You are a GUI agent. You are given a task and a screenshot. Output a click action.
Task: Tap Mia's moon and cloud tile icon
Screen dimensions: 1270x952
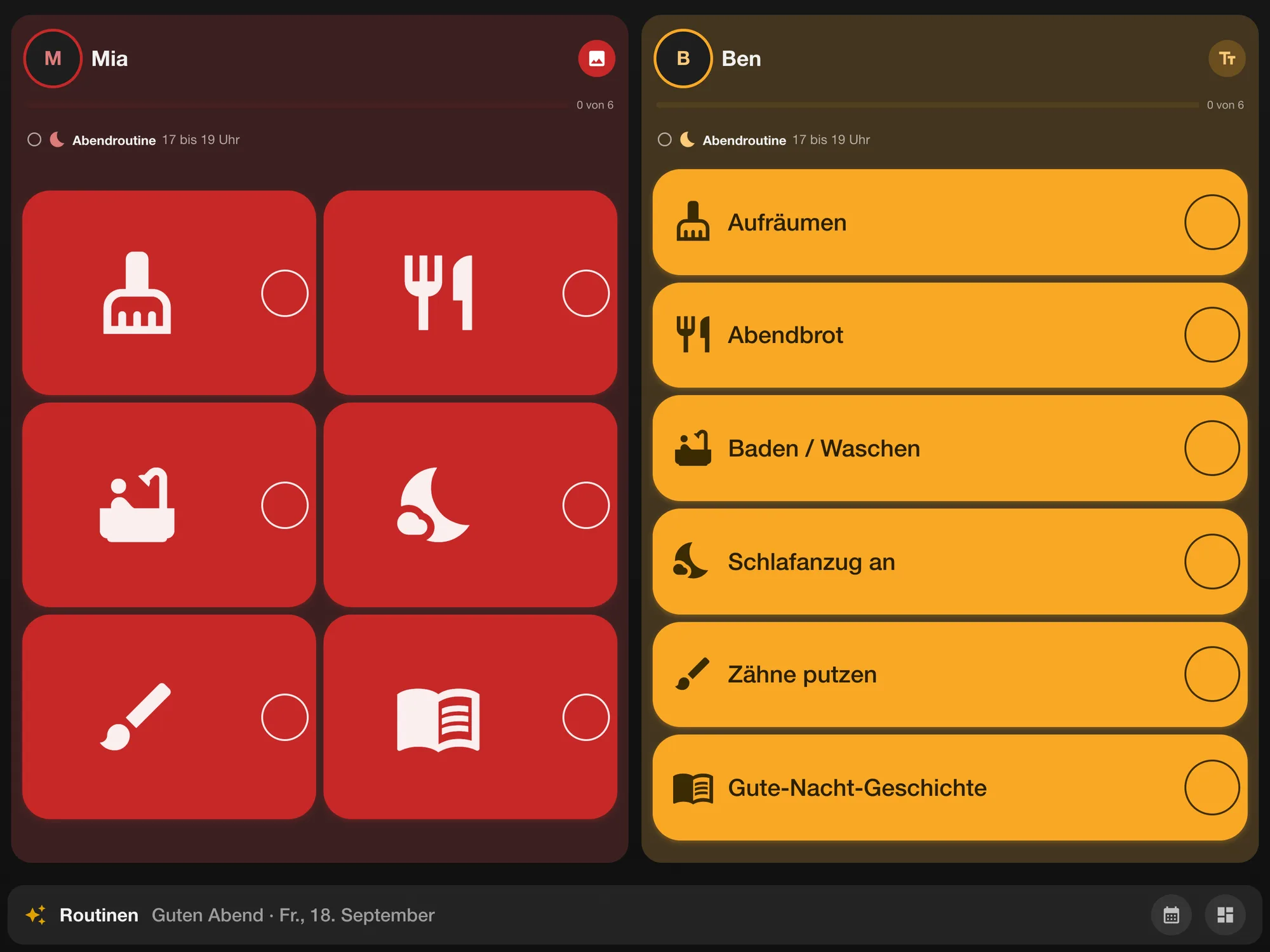pos(433,505)
